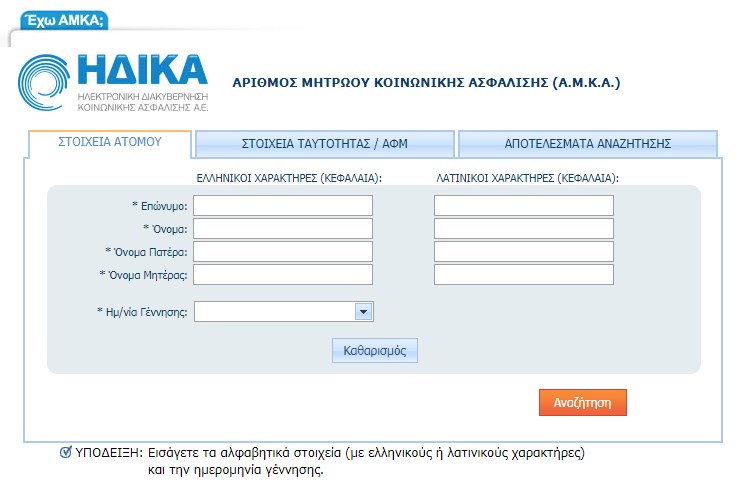Click the checkmark icon beside ΥΠΟΔΕΙΞΗ
This screenshot has height=485, width=737.
66,452
